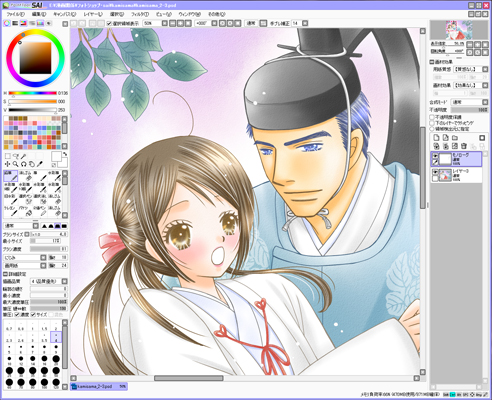The width and height of the screenshot is (492, 400).
Task: Open the レイヤー menu
Action: (x=93, y=14)
